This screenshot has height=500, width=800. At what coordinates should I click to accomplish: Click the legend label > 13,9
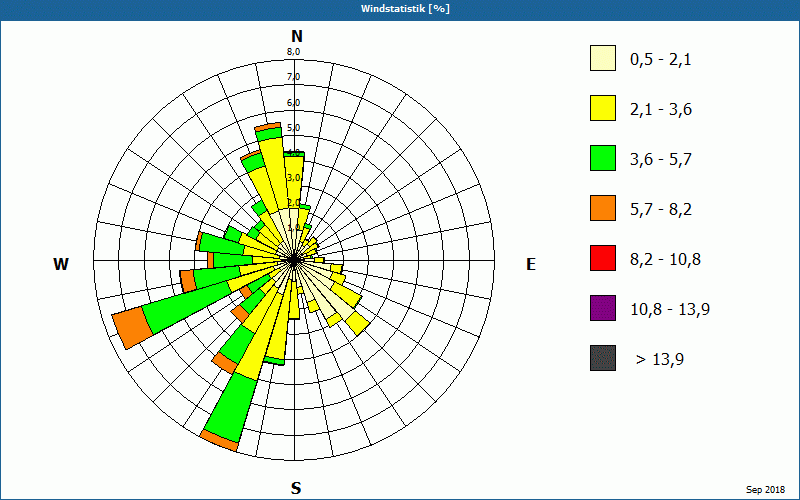tap(660, 360)
